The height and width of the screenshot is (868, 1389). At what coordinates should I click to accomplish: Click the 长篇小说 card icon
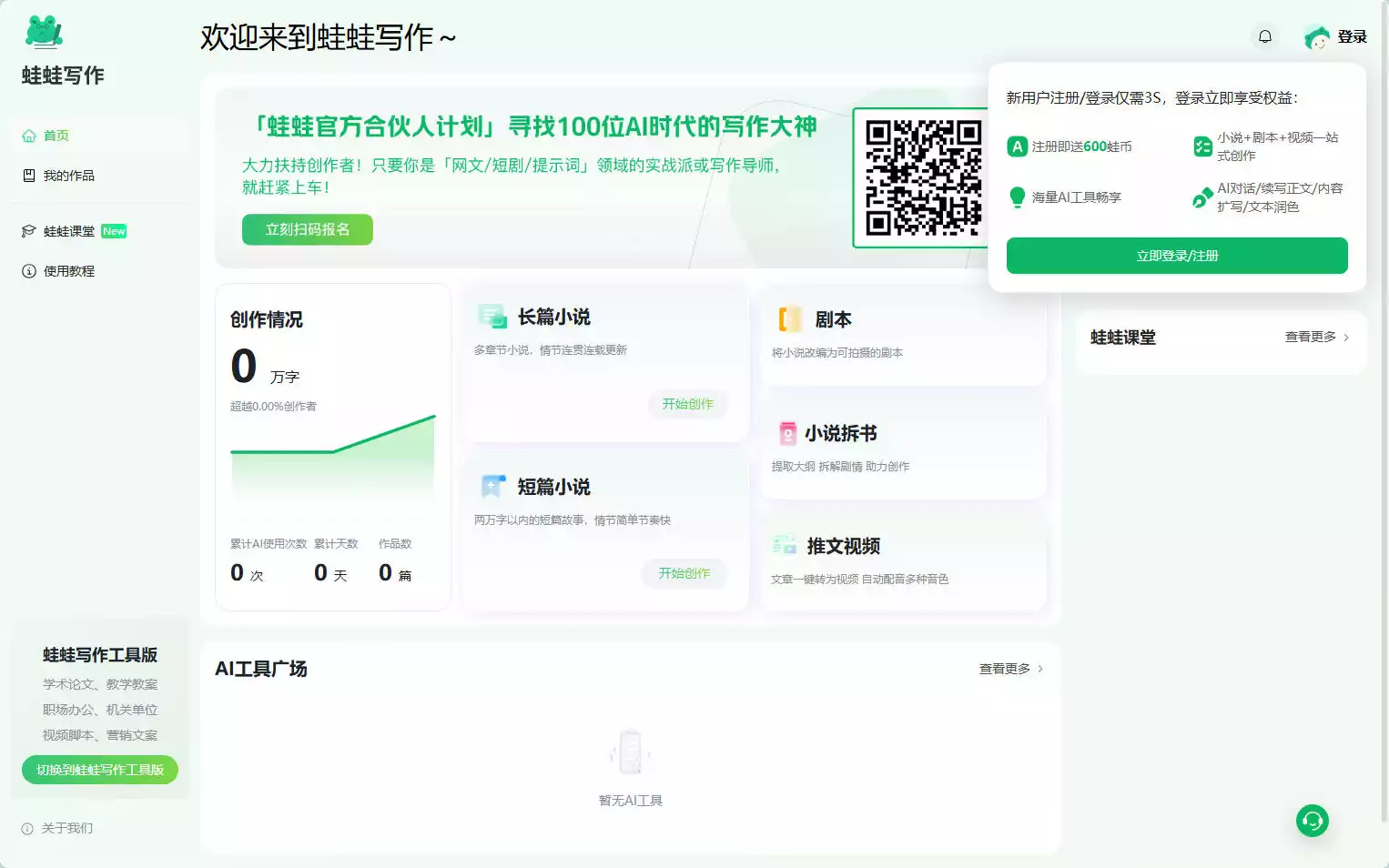click(x=492, y=317)
